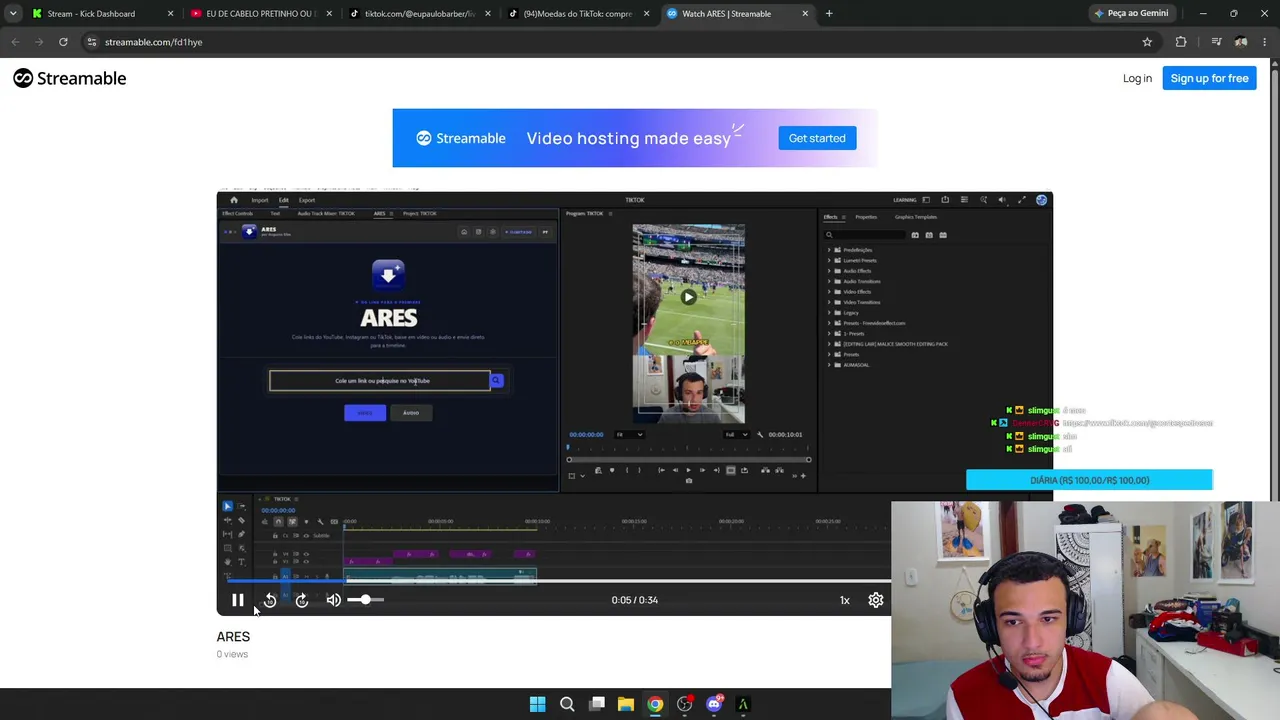Open Discord from the taskbar
Viewport: 1280px width, 720px height.
(714, 704)
